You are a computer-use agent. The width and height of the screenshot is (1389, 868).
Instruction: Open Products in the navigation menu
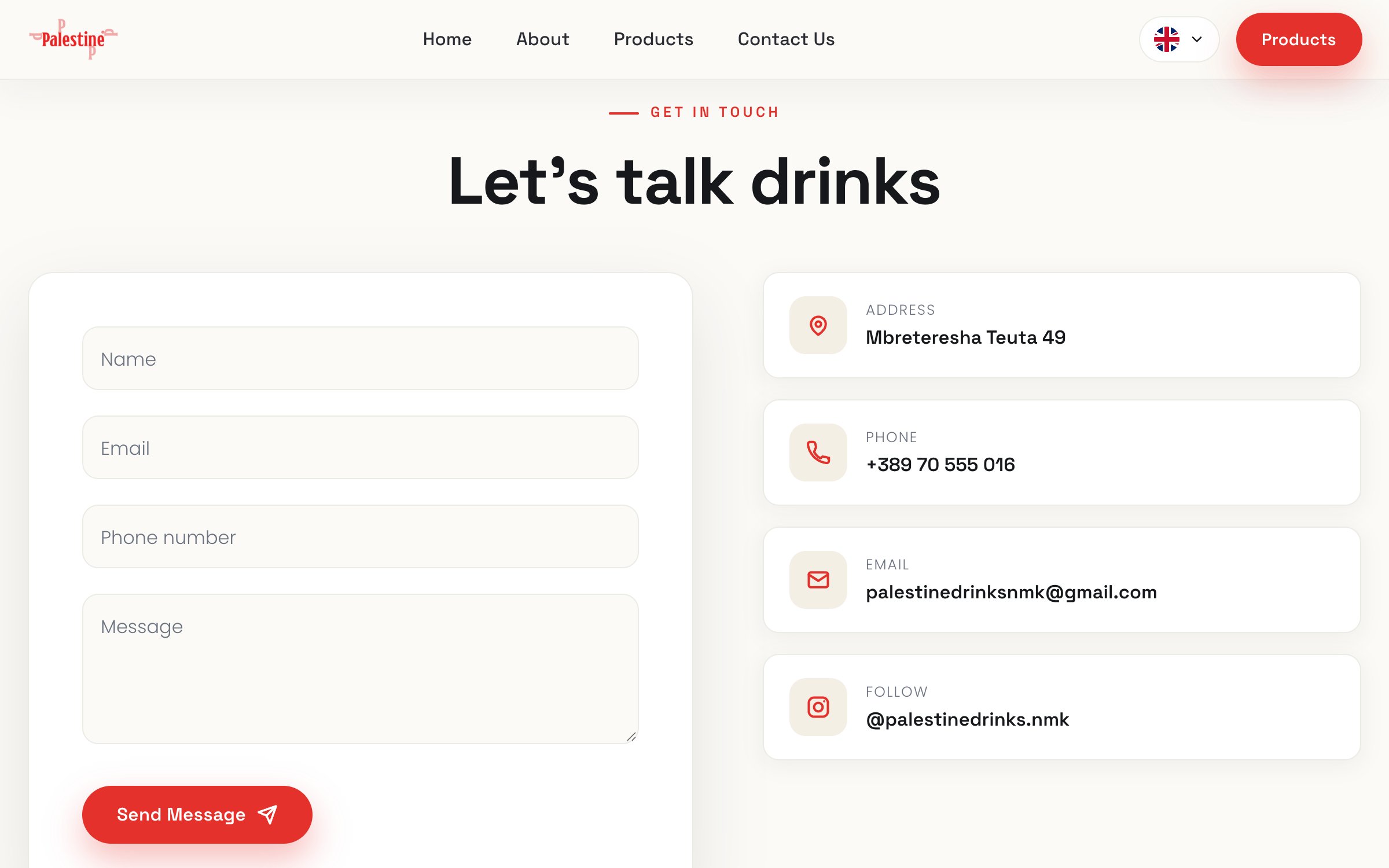click(x=653, y=39)
